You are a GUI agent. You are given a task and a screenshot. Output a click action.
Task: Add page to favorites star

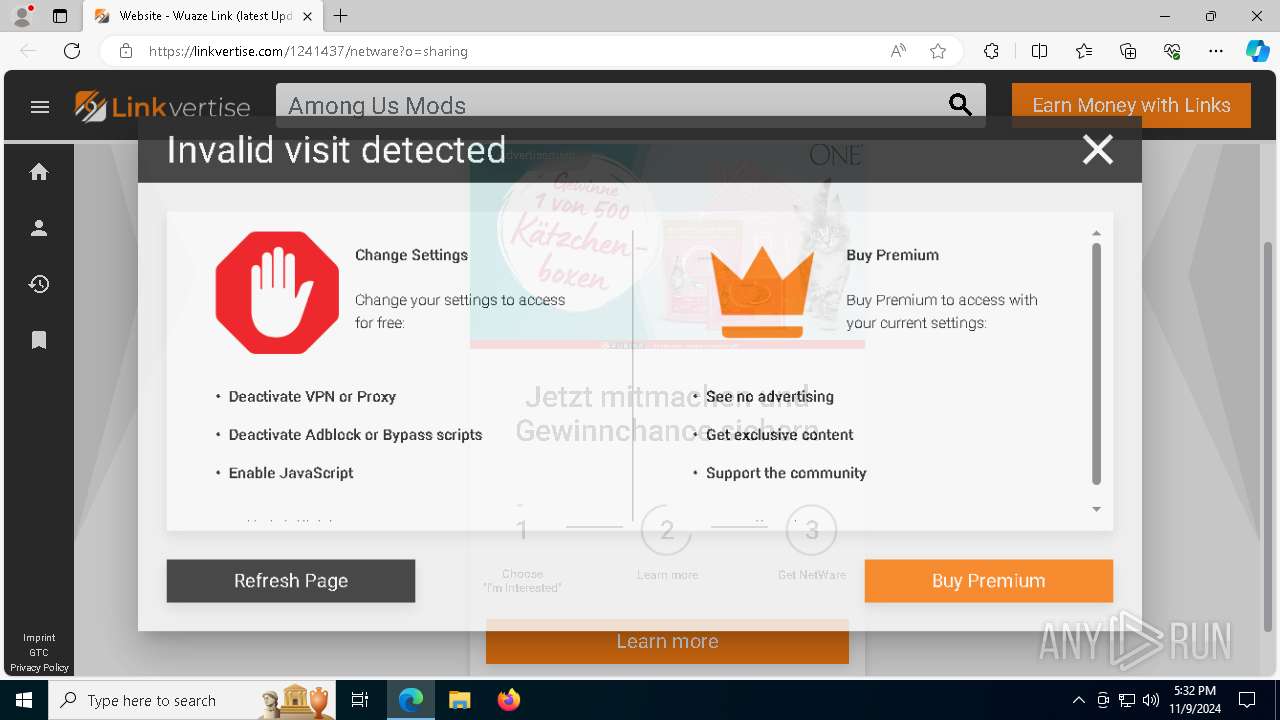point(938,51)
